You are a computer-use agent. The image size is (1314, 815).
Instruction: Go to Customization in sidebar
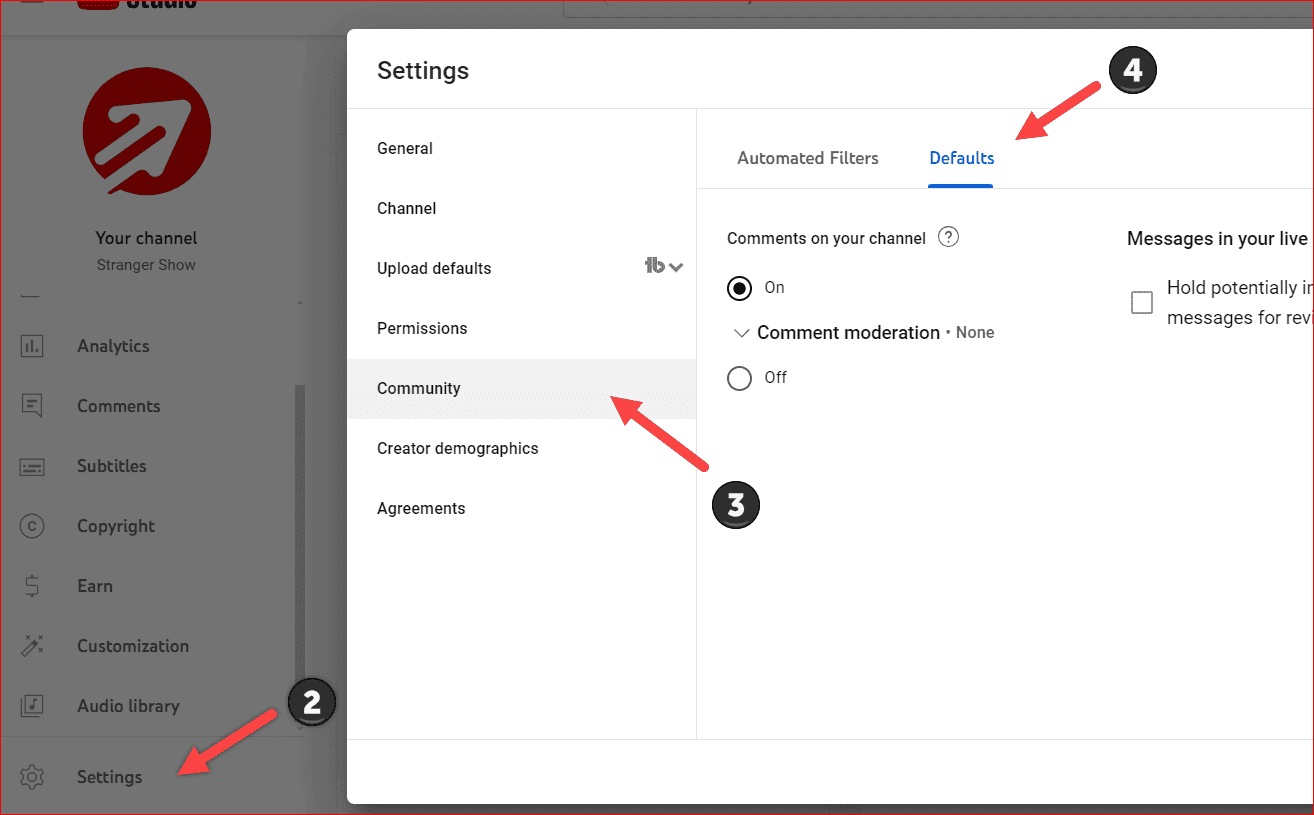[x=133, y=646]
